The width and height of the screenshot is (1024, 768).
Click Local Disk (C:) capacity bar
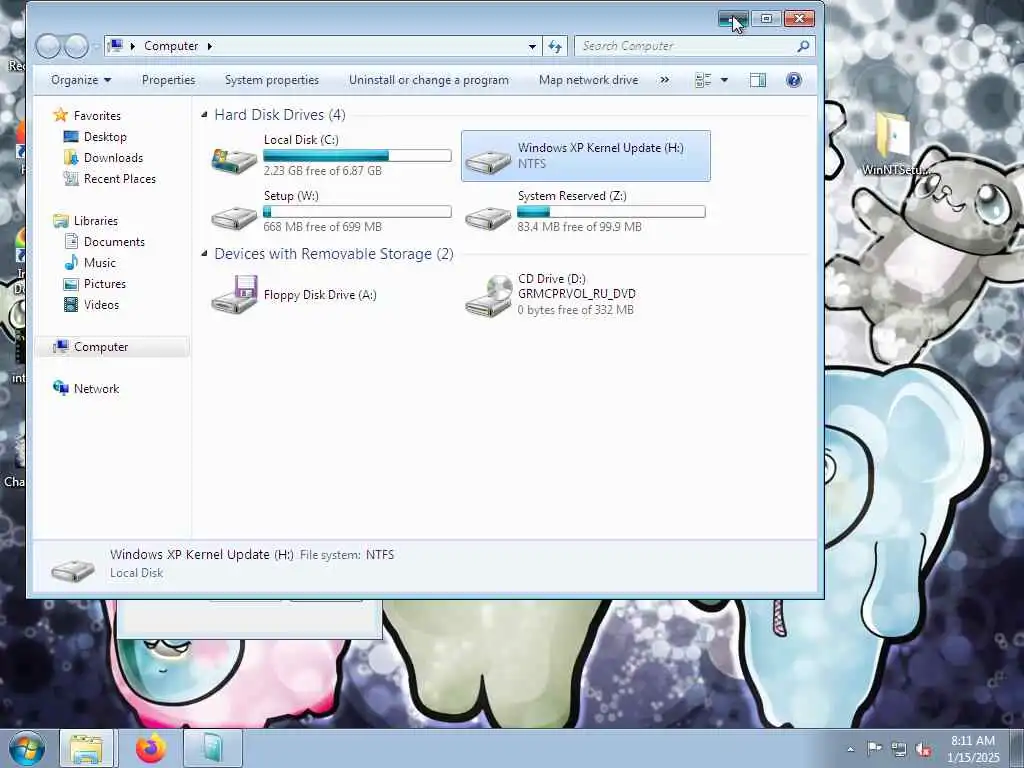coord(357,155)
